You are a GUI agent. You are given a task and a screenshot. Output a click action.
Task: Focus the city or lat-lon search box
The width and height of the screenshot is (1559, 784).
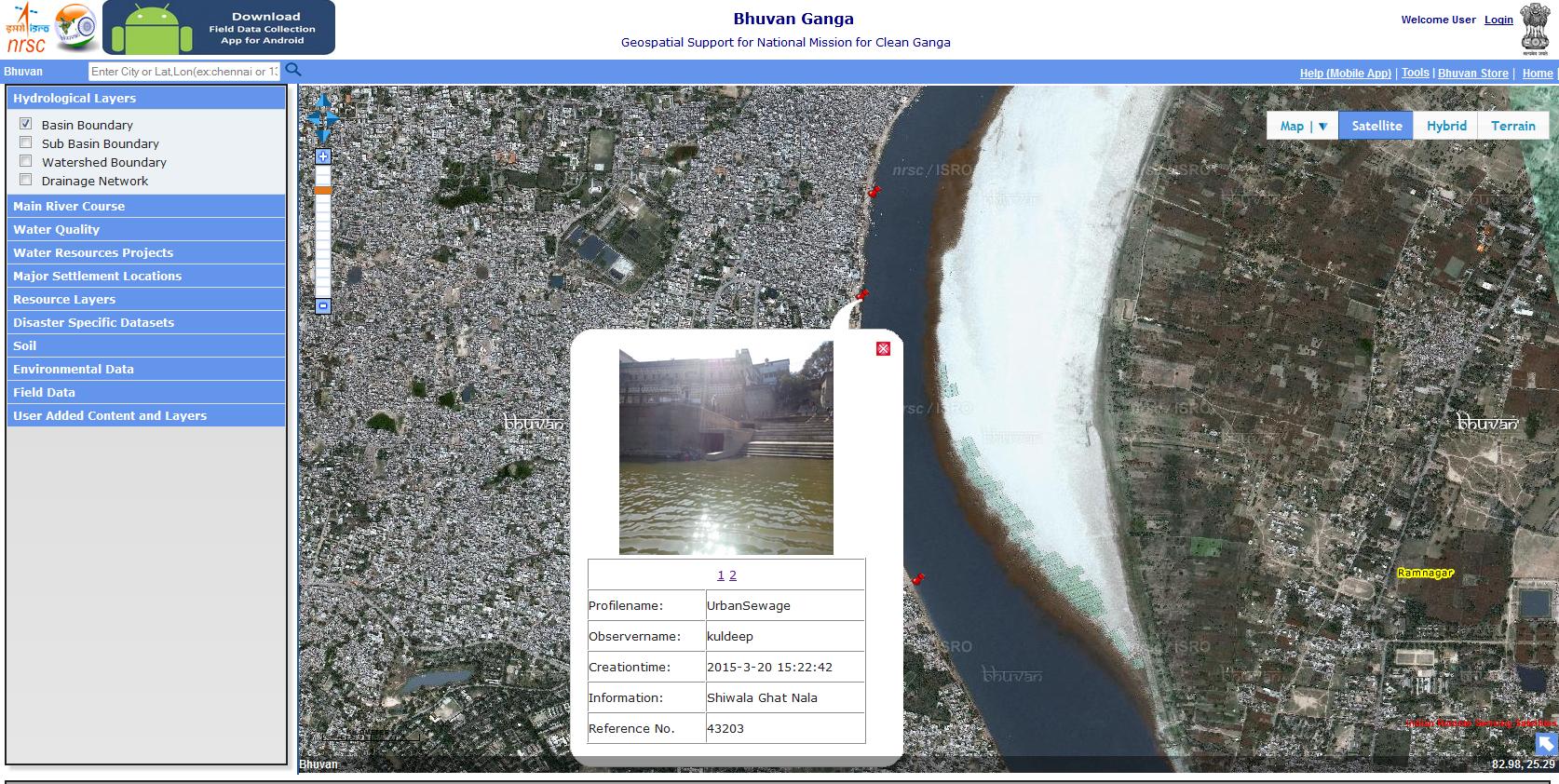183,71
